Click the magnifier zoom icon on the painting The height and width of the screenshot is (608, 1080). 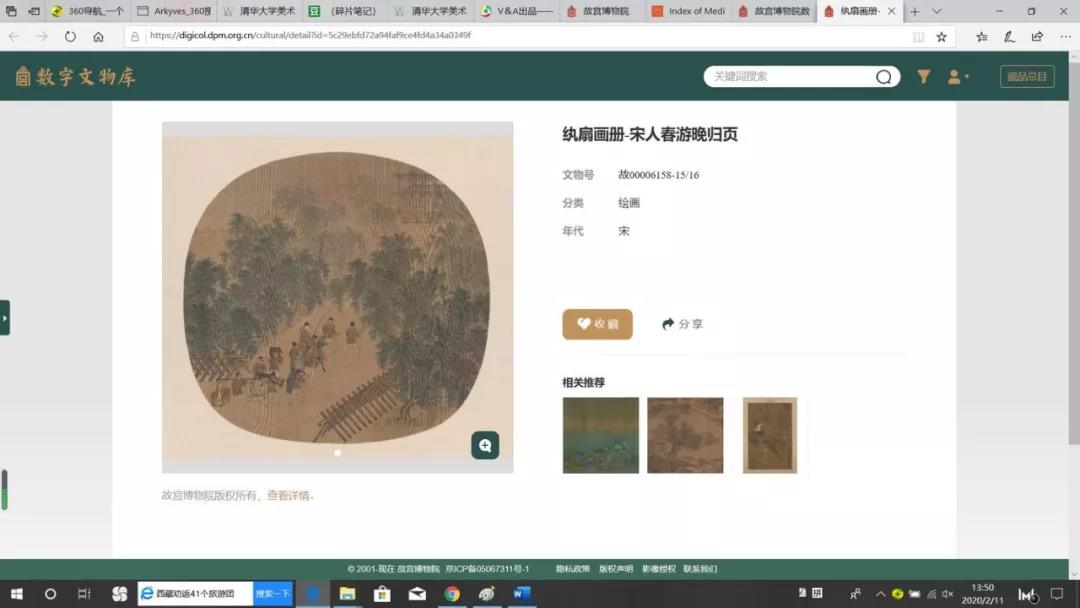pos(485,446)
